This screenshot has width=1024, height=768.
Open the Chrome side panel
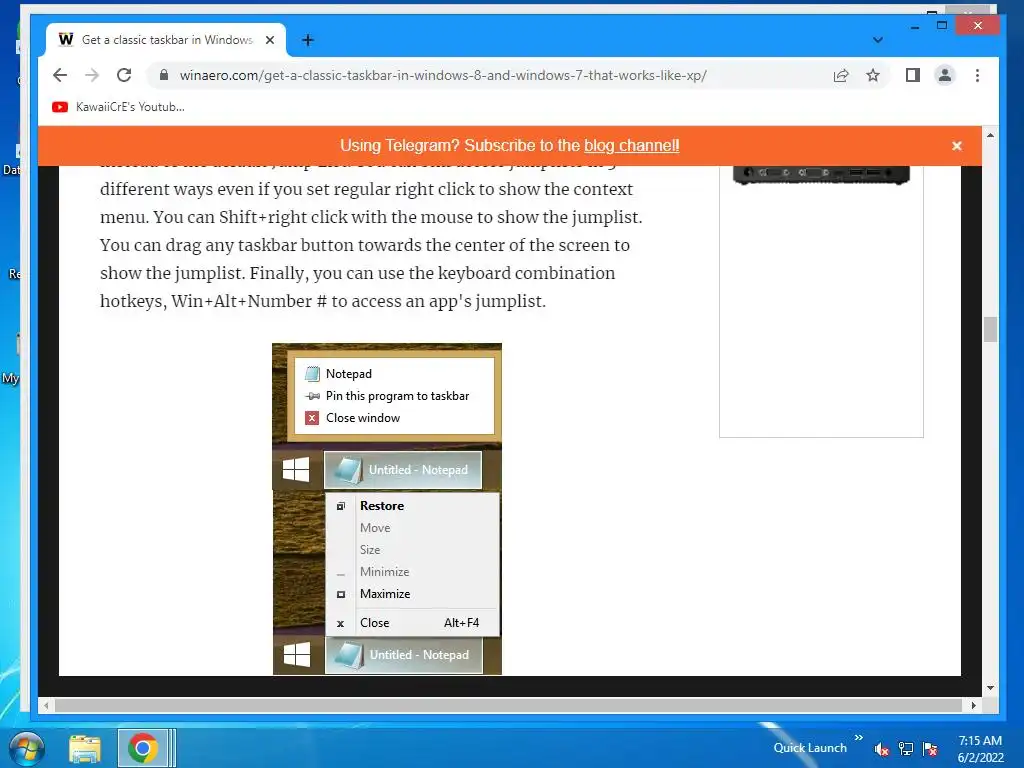pos(913,75)
